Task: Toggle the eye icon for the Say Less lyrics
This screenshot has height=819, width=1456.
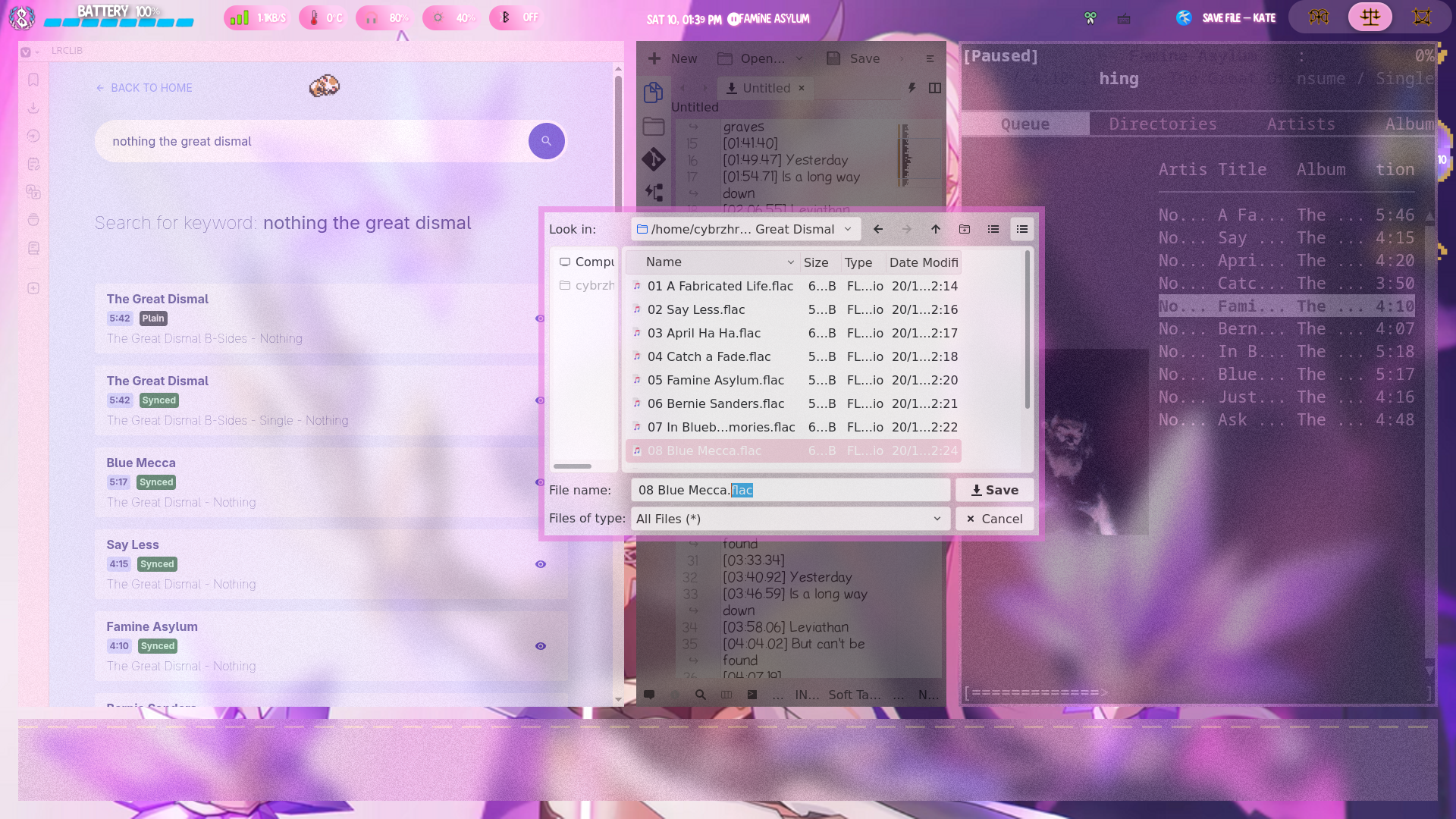Action: point(541,564)
